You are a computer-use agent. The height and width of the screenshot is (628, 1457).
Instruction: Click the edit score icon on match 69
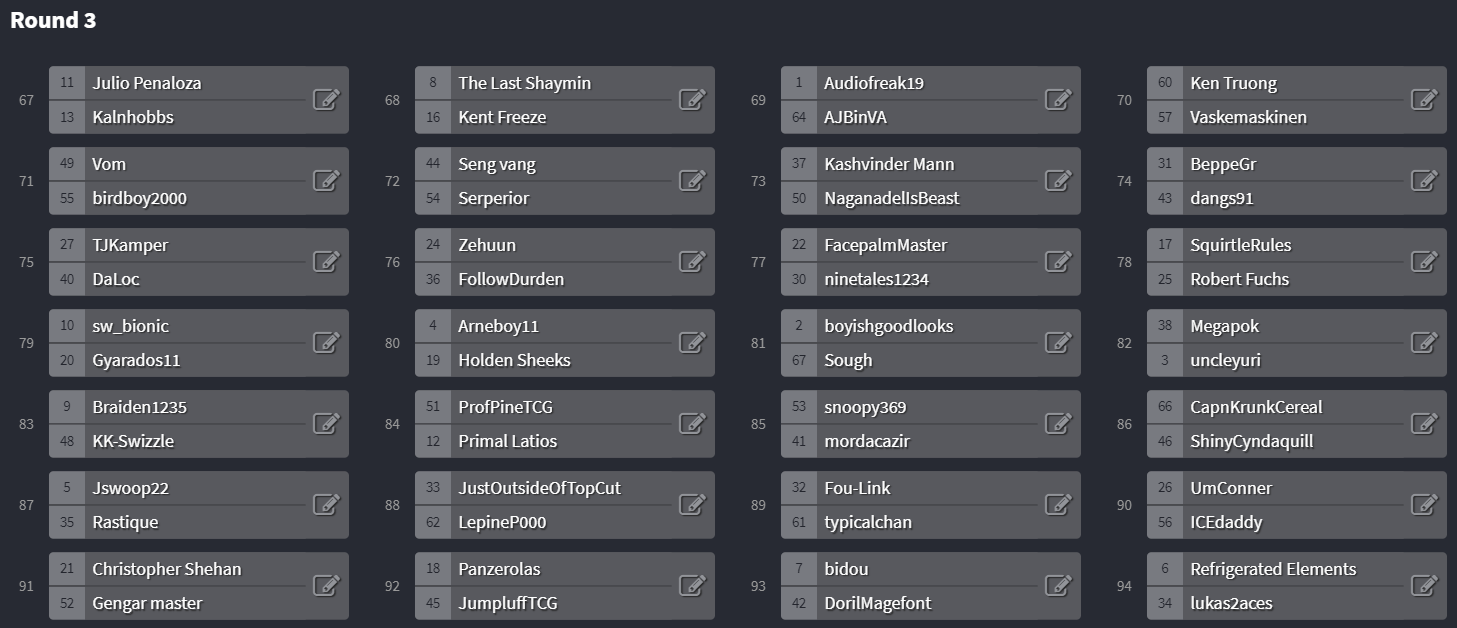click(1058, 99)
